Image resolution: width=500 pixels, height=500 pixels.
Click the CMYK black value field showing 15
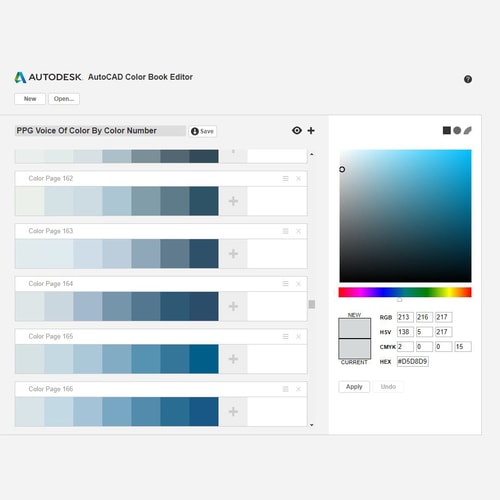[x=463, y=346]
